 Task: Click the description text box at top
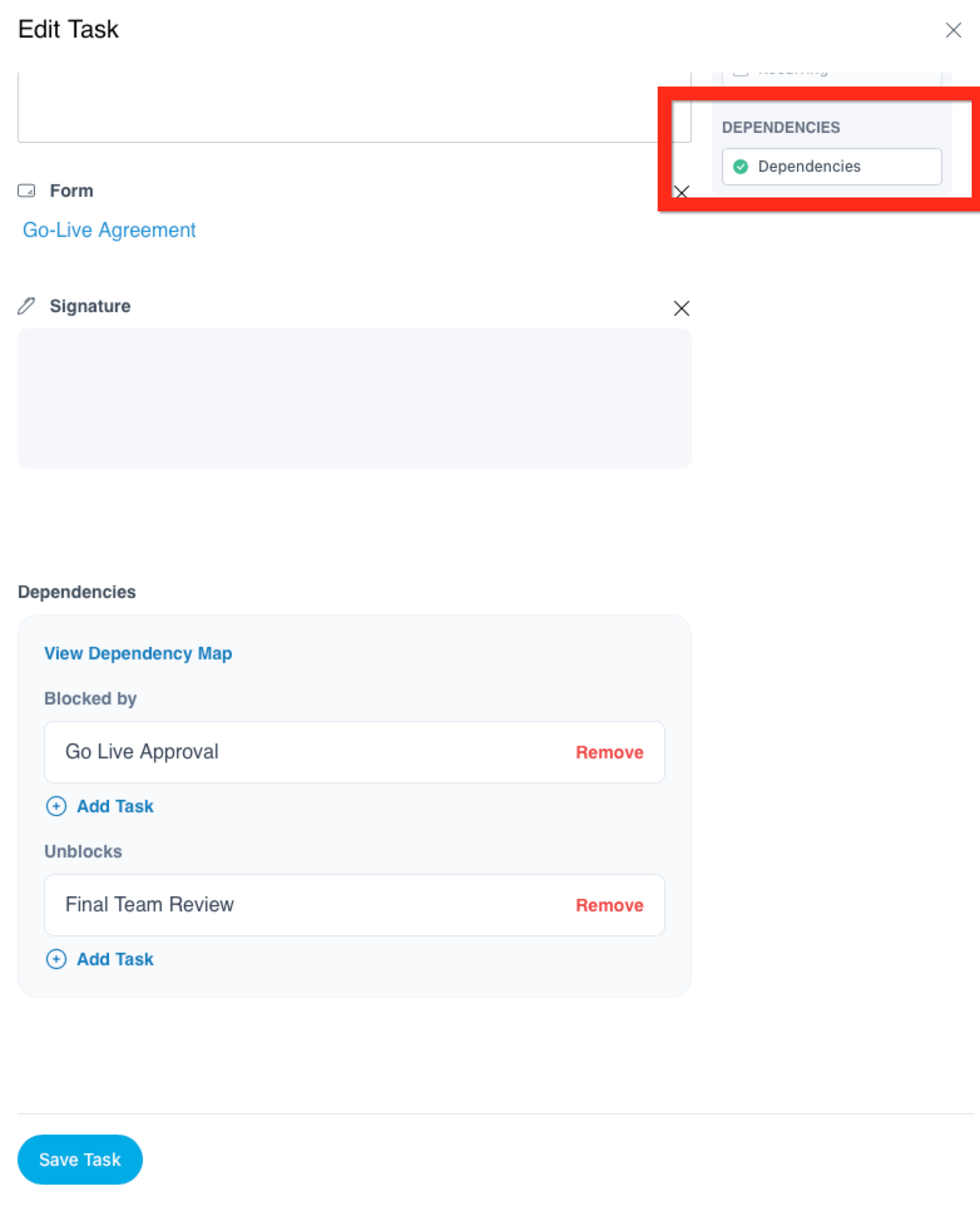click(355, 107)
